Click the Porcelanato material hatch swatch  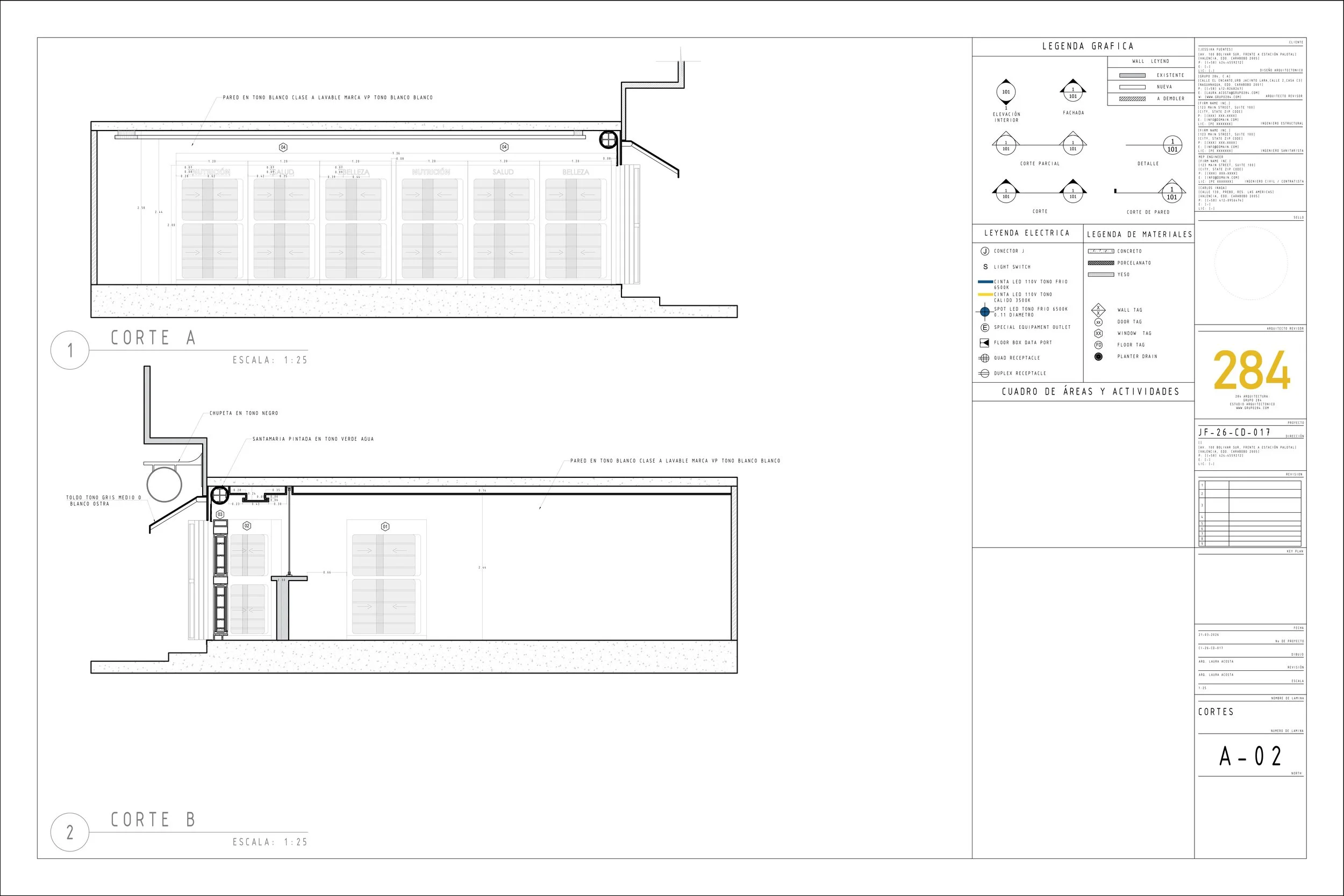tap(1100, 263)
